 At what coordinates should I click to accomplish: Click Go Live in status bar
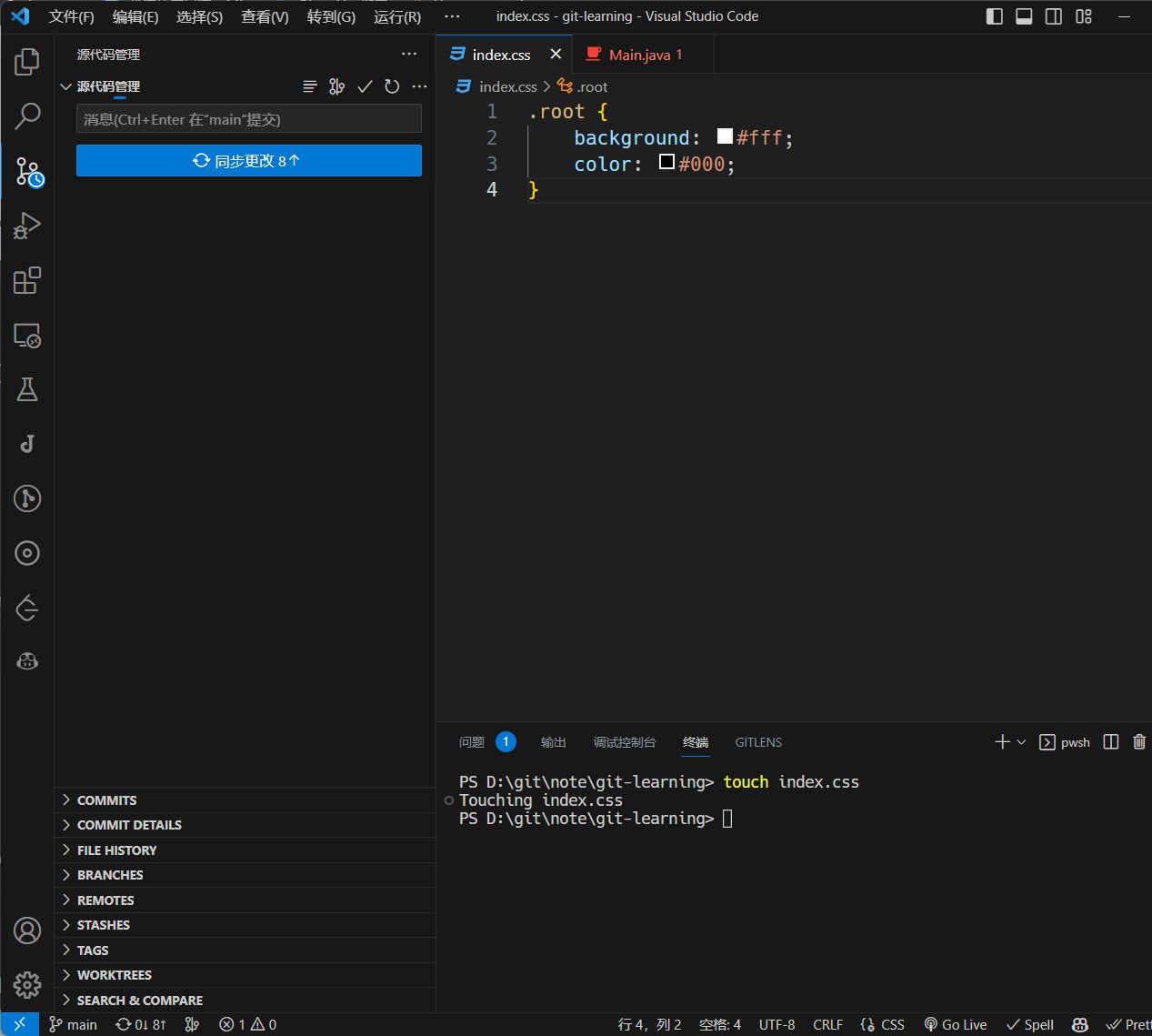click(x=955, y=1024)
